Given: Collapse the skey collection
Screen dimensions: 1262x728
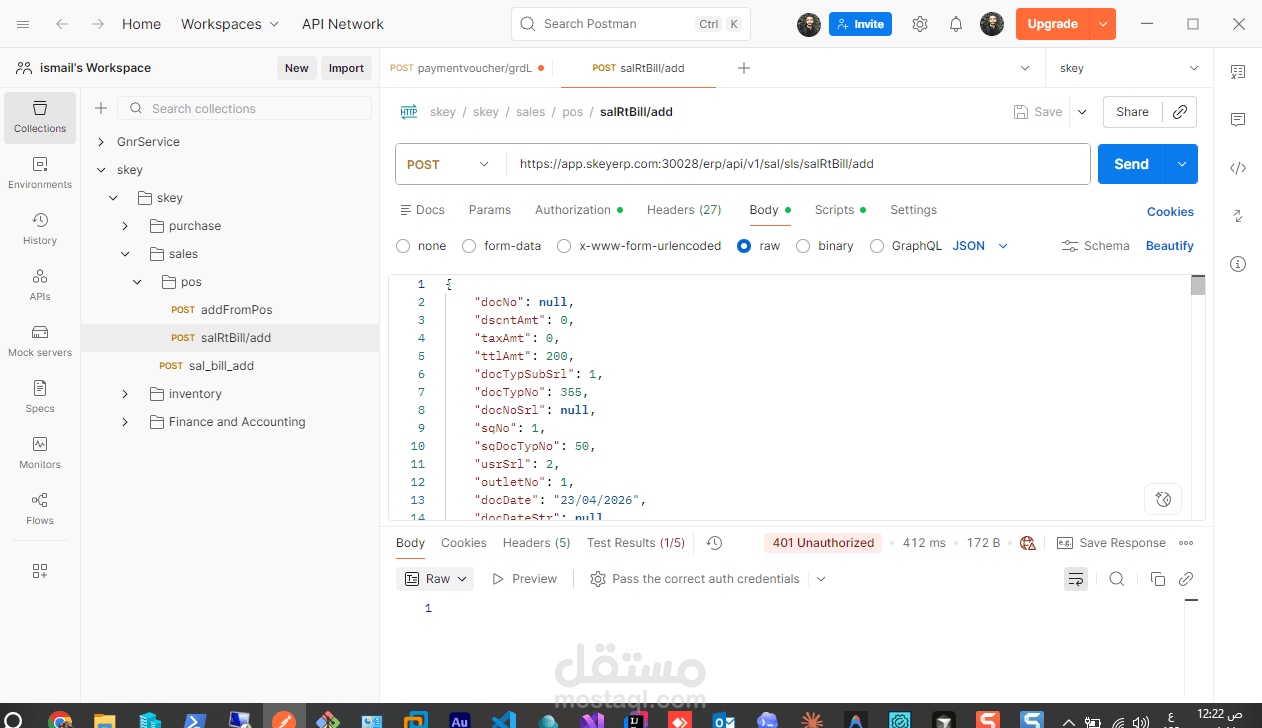Looking at the screenshot, I should pyautogui.click(x=101, y=170).
